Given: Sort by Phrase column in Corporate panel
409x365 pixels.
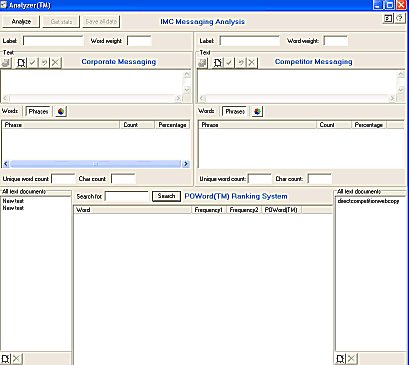Looking at the screenshot, I should coord(61,125).
